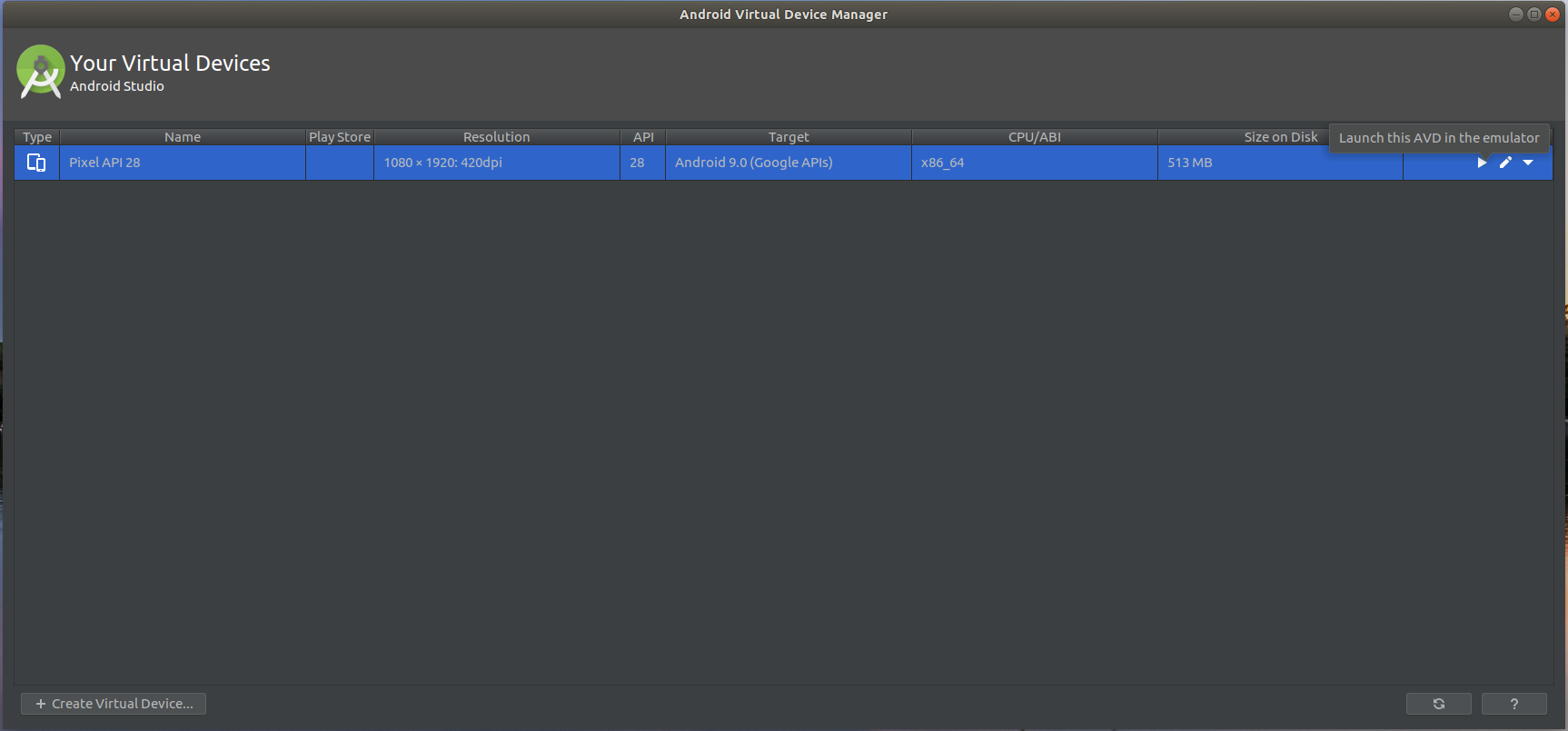Sort by the API column header
Image resolution: width=1568 pixels, height=731 pixels.
pyautogui.click(x=643, y=137)
